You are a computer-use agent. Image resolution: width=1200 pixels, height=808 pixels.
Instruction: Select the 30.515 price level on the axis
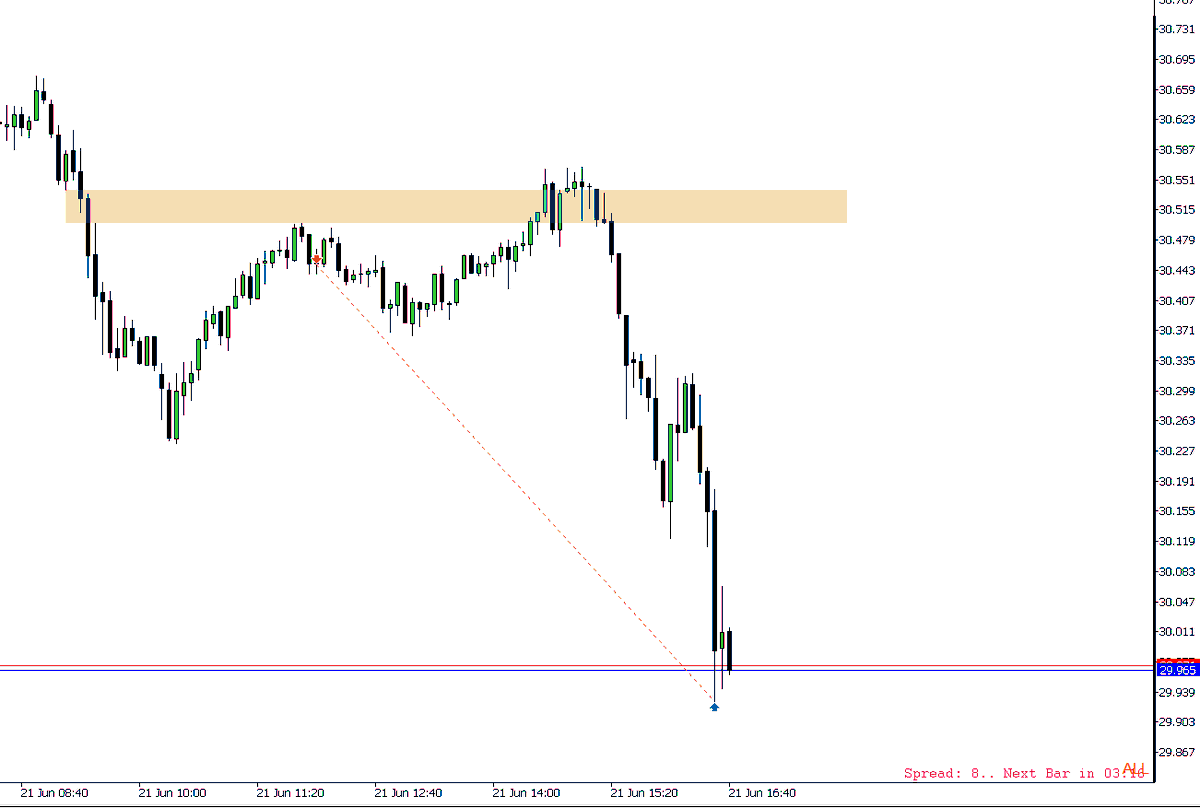point(1175,211)
